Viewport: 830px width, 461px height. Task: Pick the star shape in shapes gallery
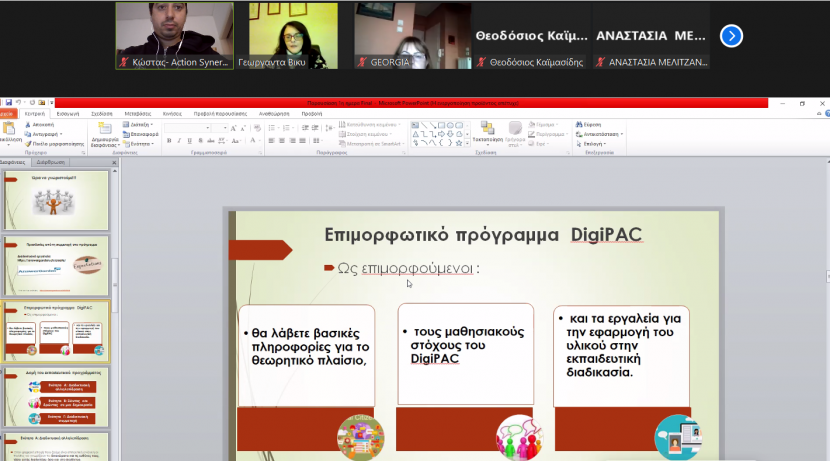[459, 143]
